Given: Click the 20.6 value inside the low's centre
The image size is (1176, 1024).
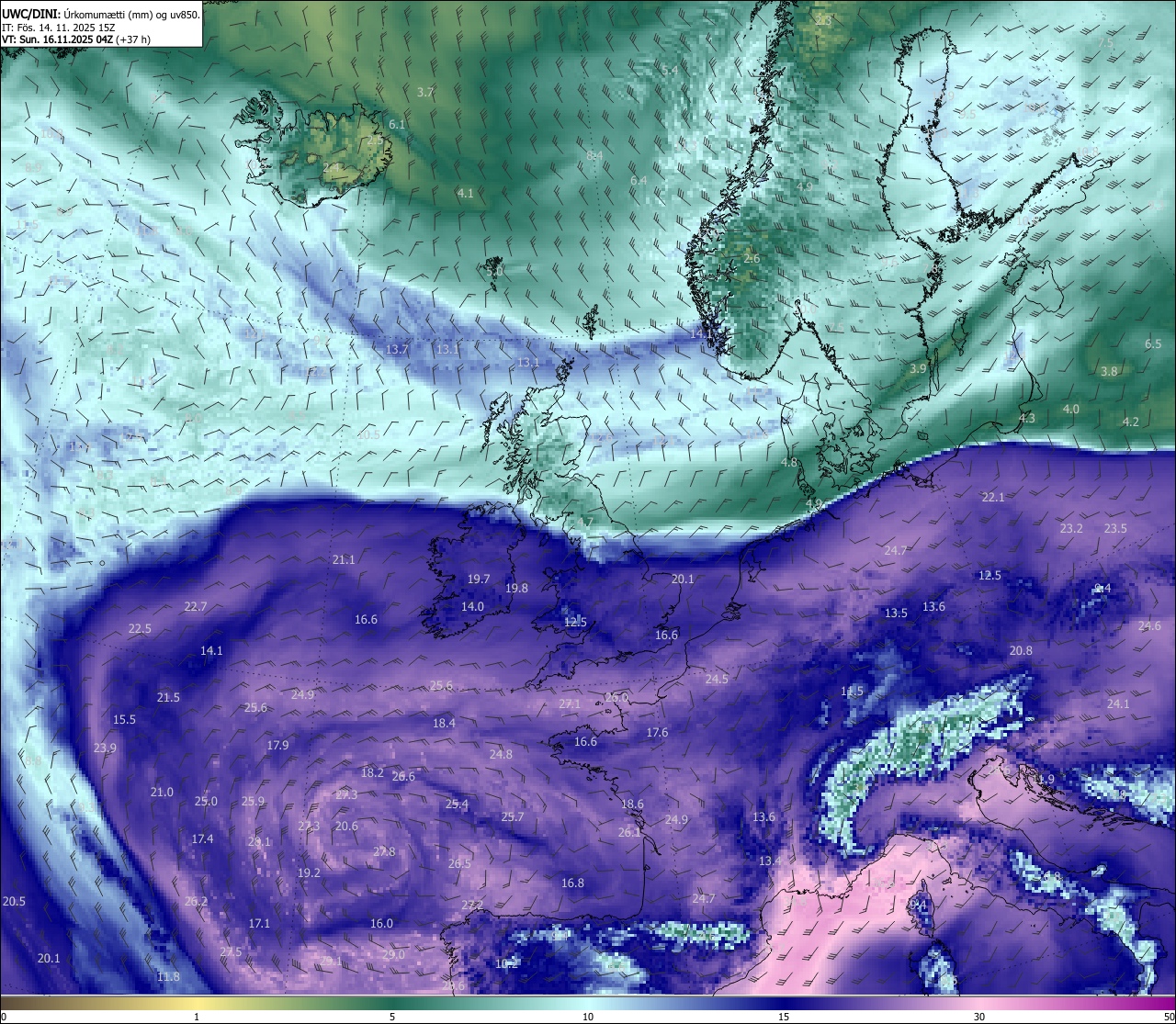Looking at the screenshot, I should point(346,827).
